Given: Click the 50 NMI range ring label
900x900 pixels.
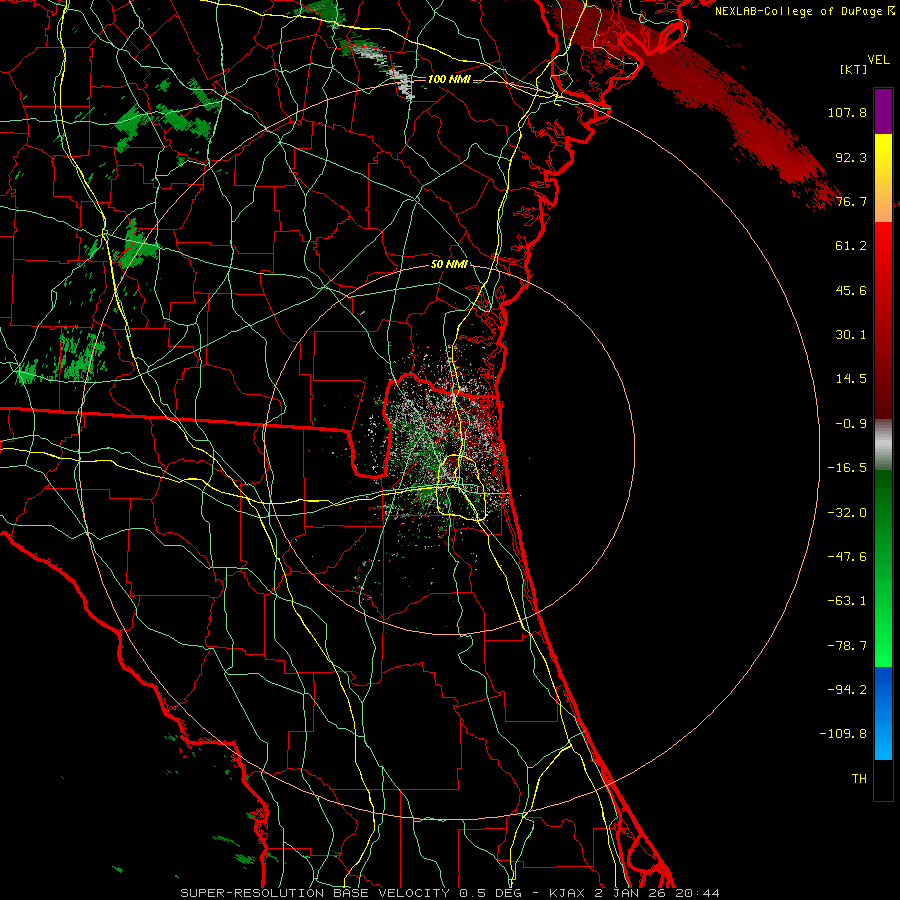Looking at the screenshot, I should click(449, 264).
